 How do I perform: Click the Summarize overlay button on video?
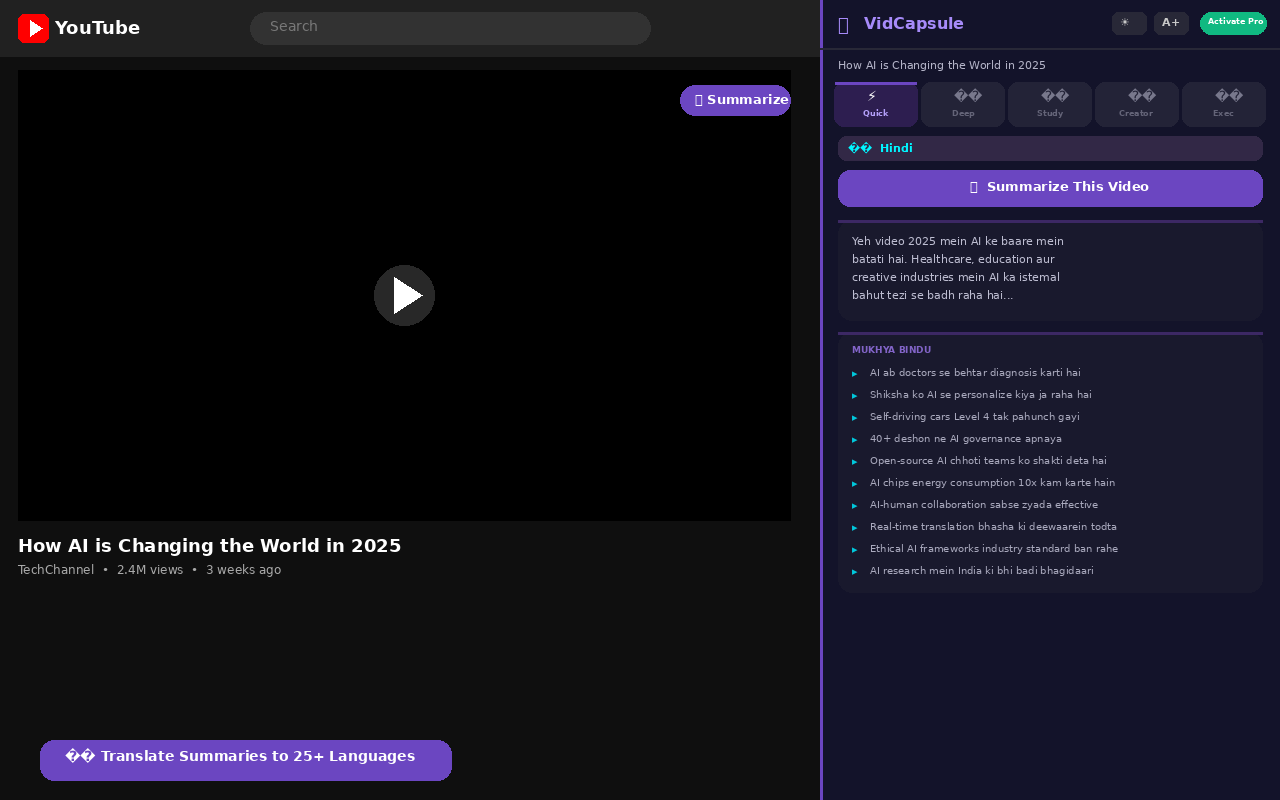point(735,100)
